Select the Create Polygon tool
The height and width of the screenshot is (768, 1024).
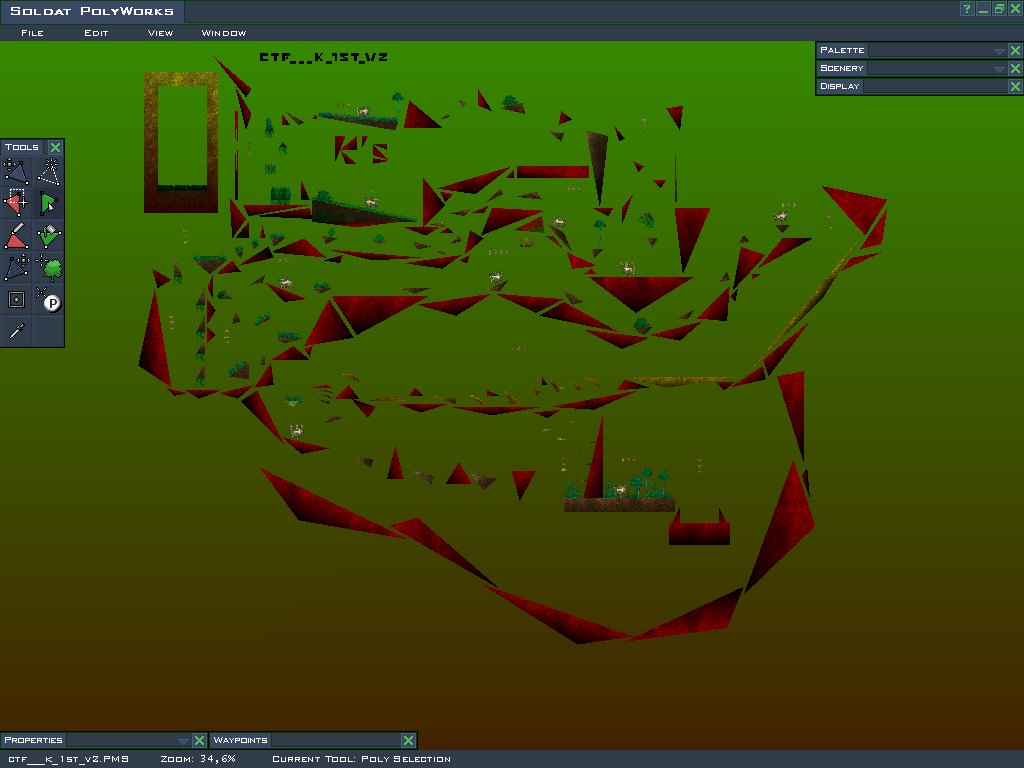click(x=48, y=172)
